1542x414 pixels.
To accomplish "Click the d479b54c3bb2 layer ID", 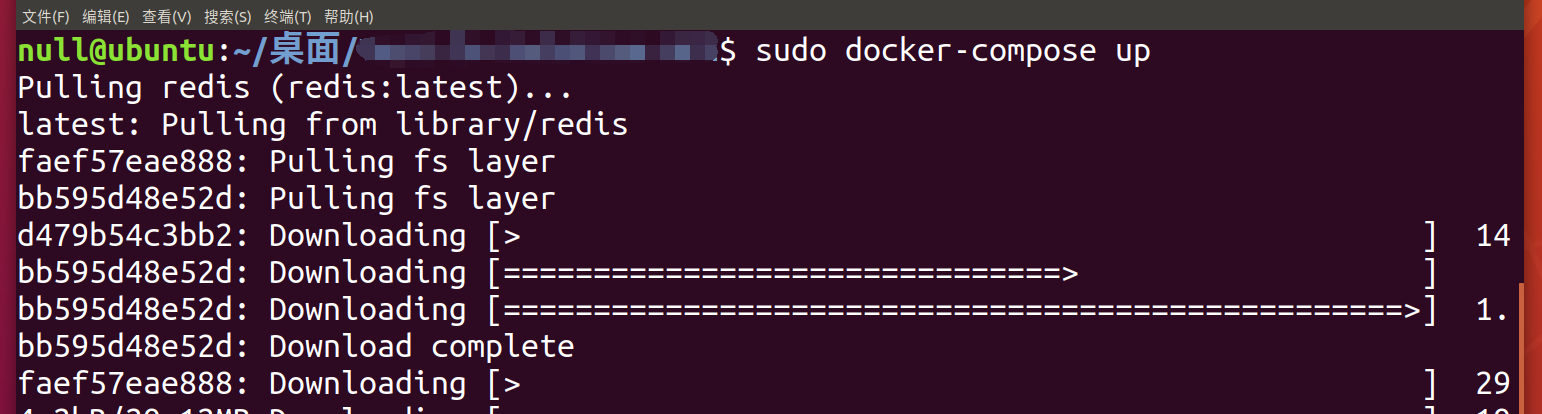I will [126, 236].
